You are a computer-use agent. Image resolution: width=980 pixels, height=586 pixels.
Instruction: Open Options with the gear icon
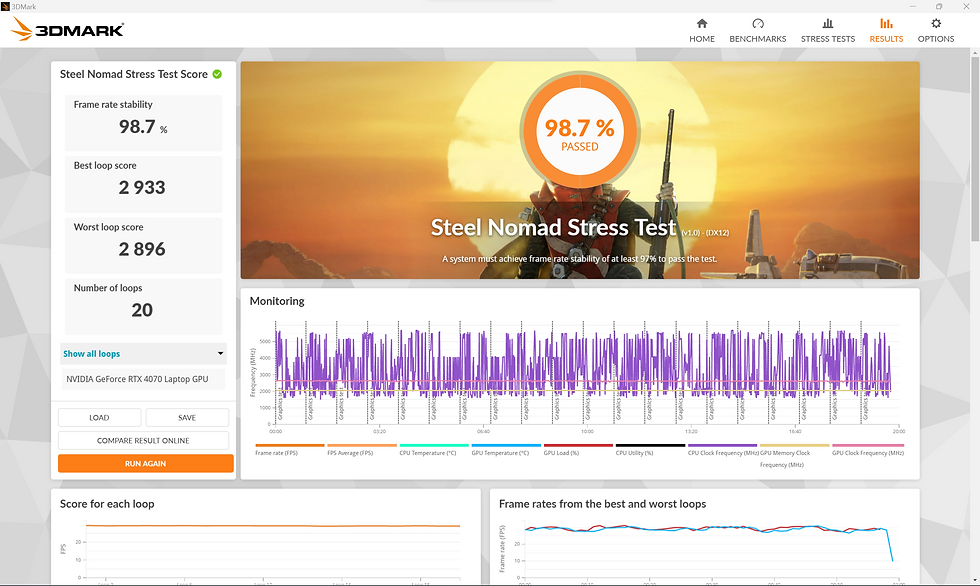(x=936, y=24)
